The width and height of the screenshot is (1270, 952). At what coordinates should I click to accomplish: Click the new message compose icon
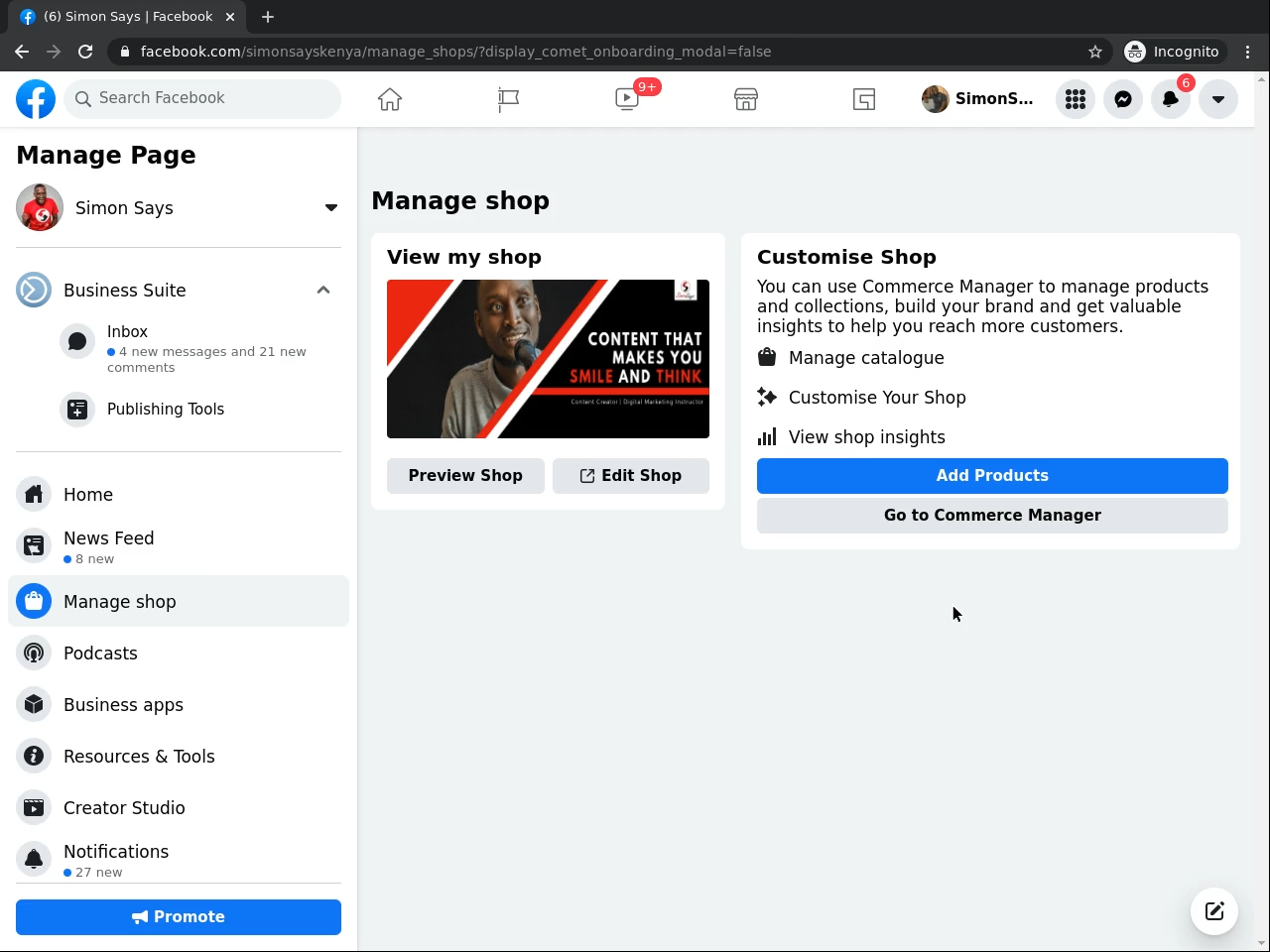pyautogui.click(x=1214, y=911)
